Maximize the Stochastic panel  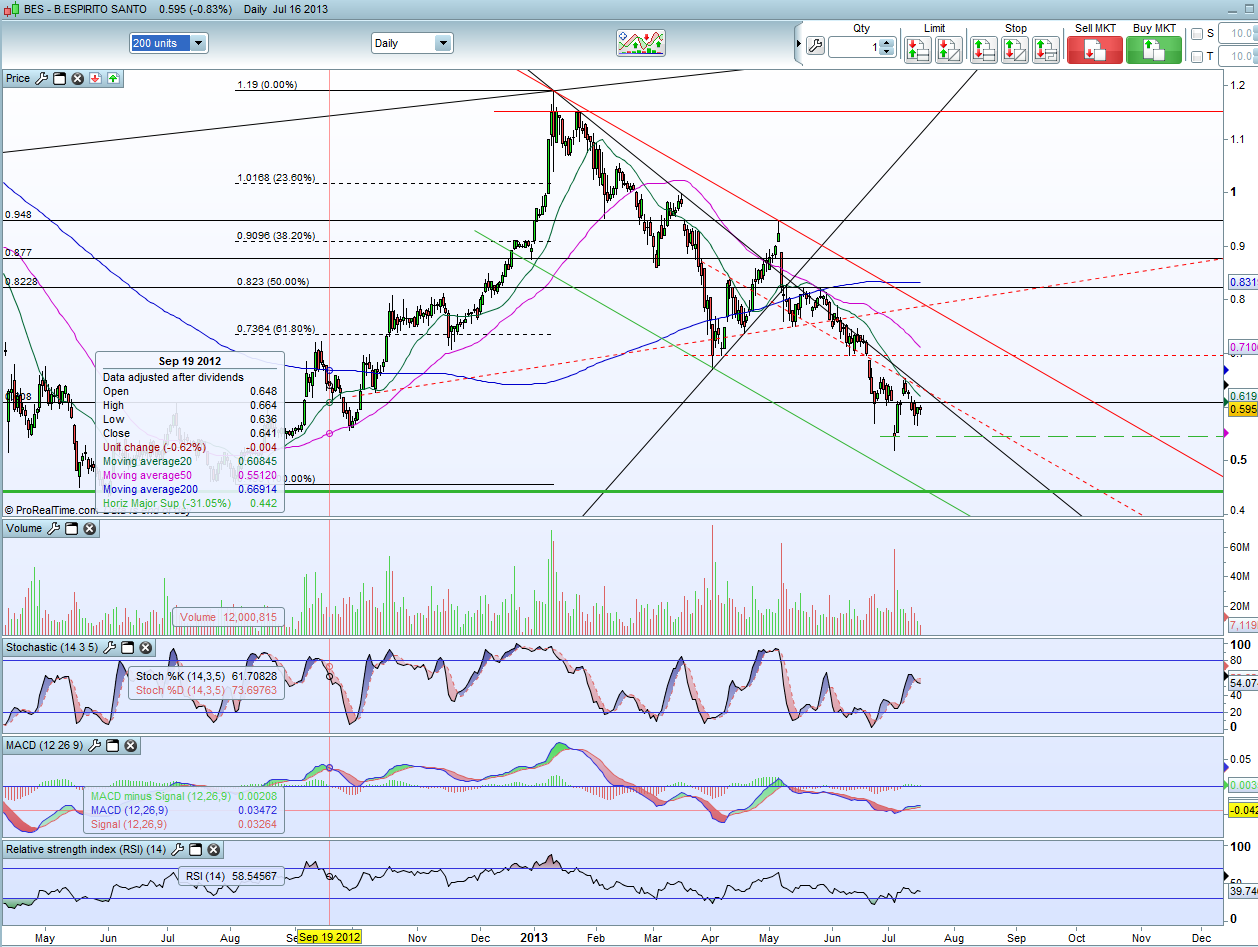click(x=127, y=647)
